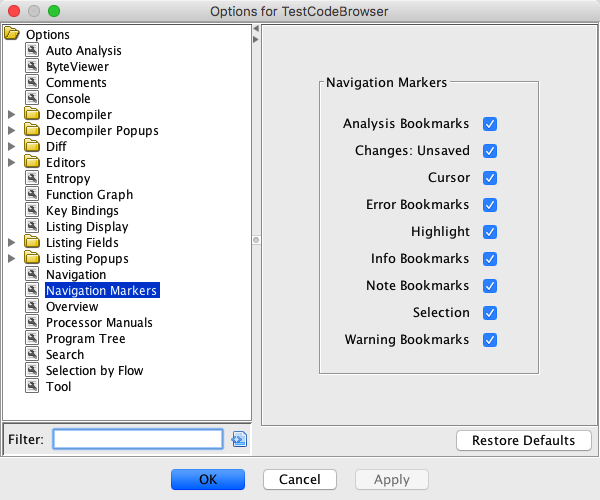Click the Decompiler folder icon
Screen dimensions: 600x500
(31, 115)
